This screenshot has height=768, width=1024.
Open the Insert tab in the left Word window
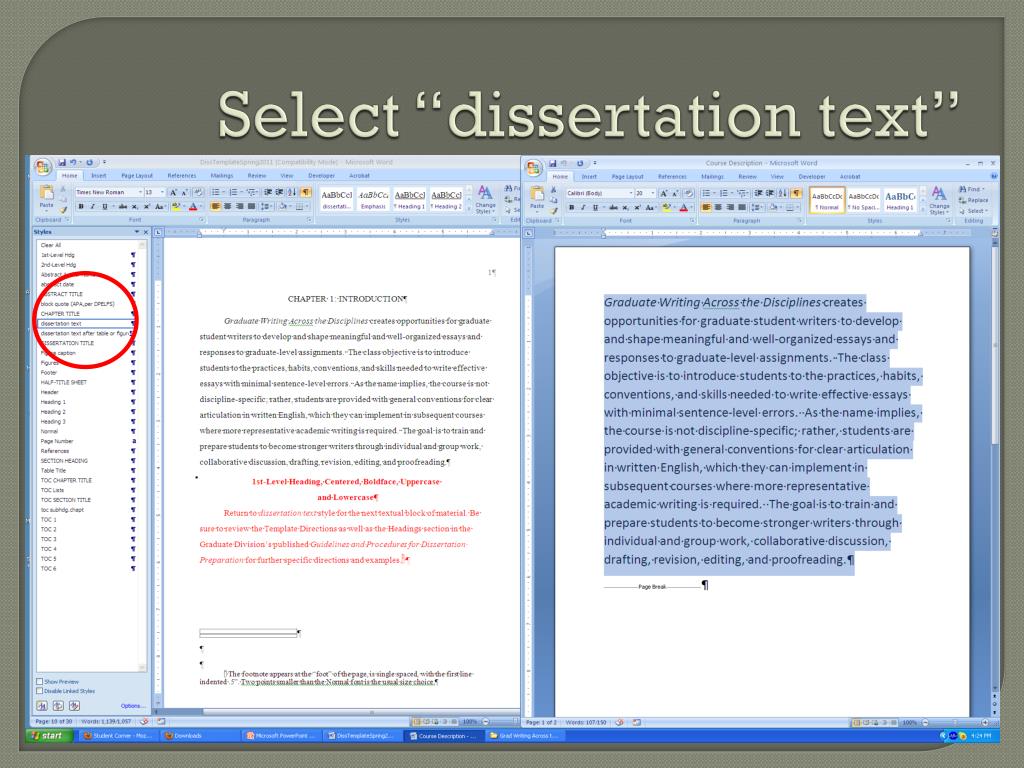click(99, 176)
